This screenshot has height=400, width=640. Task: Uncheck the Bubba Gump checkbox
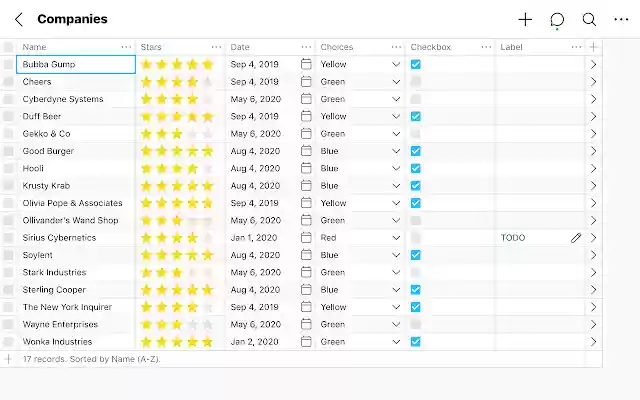[x=416, y=64]
